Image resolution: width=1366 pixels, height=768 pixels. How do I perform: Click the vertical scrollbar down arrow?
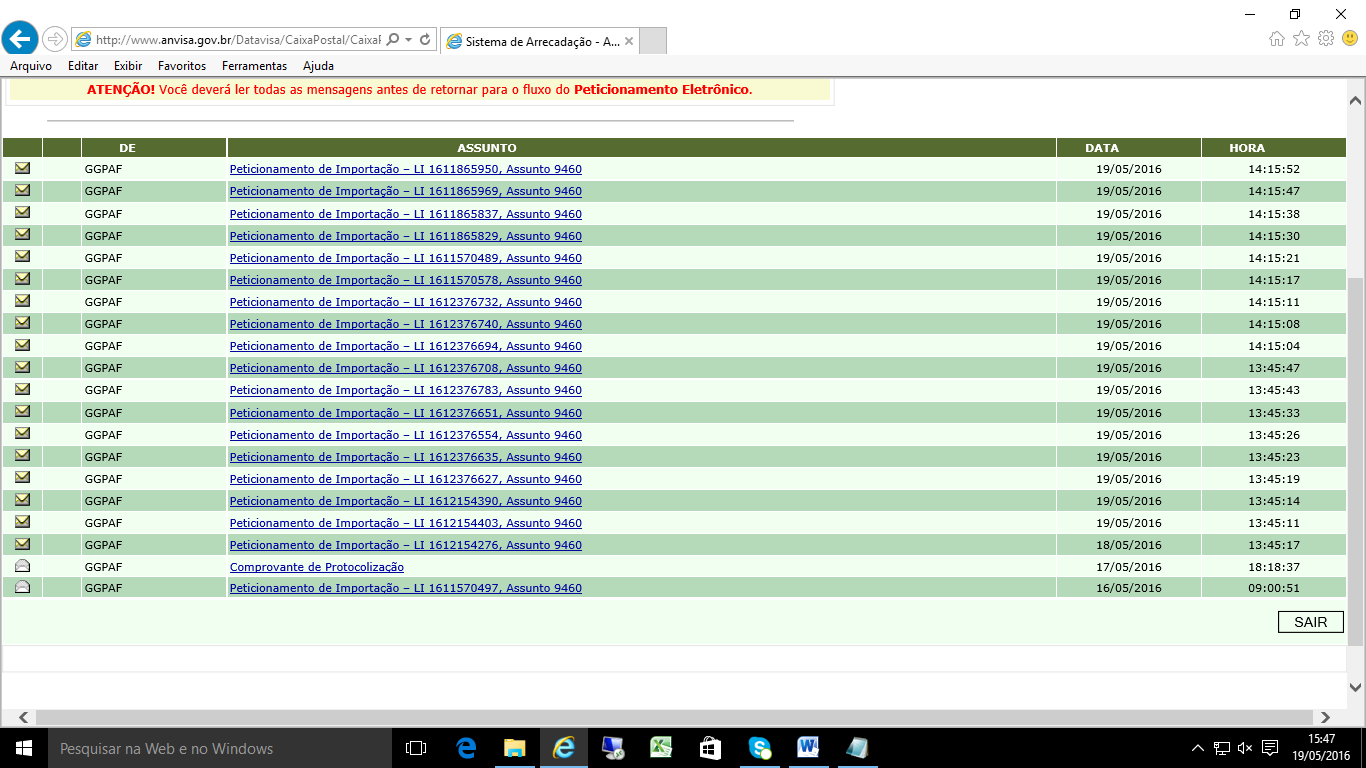coord(1356,687)
